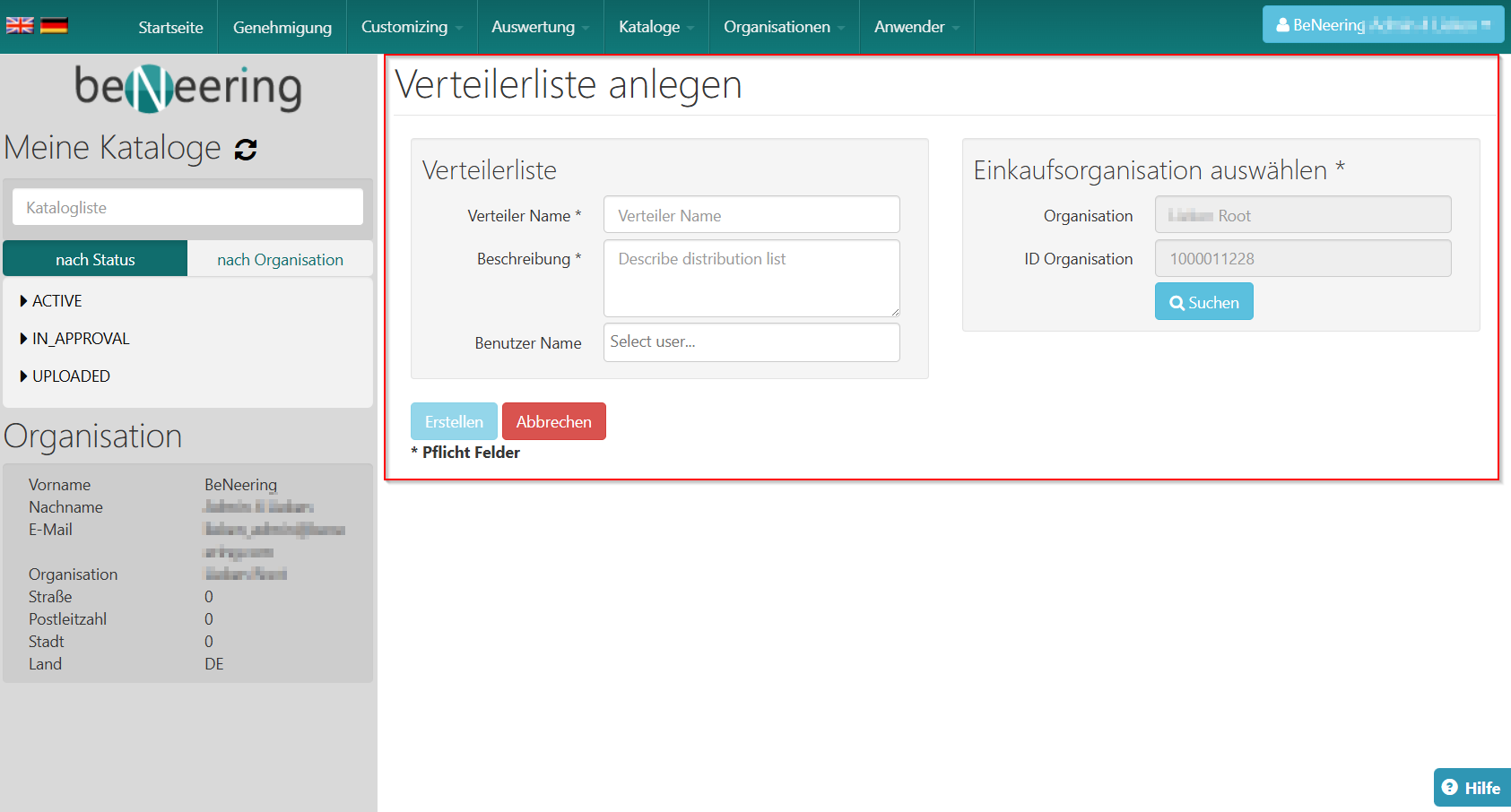Click the Benutzer Name select user field
The width and height of the screenshot is (1511, 812).
[x=751, y=342]
